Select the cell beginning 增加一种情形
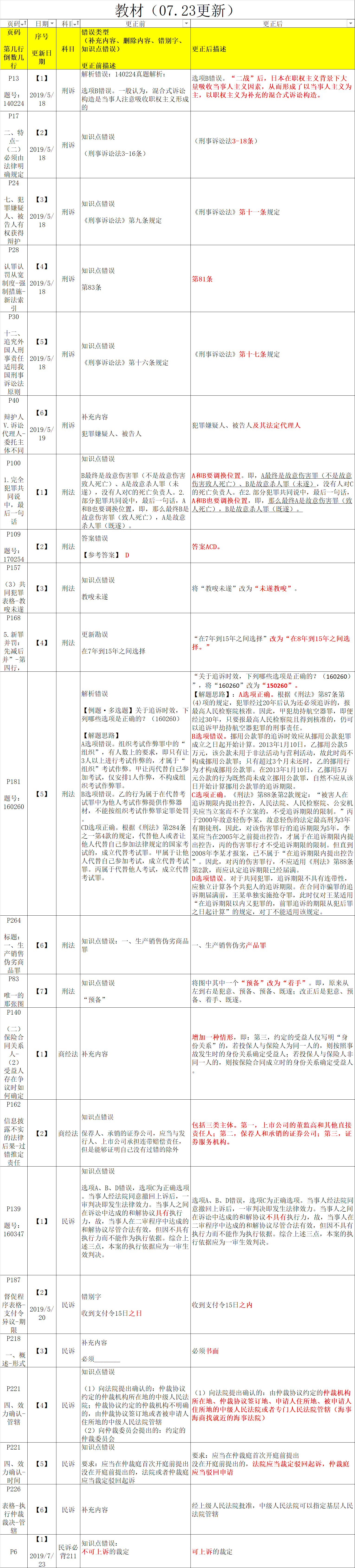355x1568 pixels. [x=273, y=1054]
